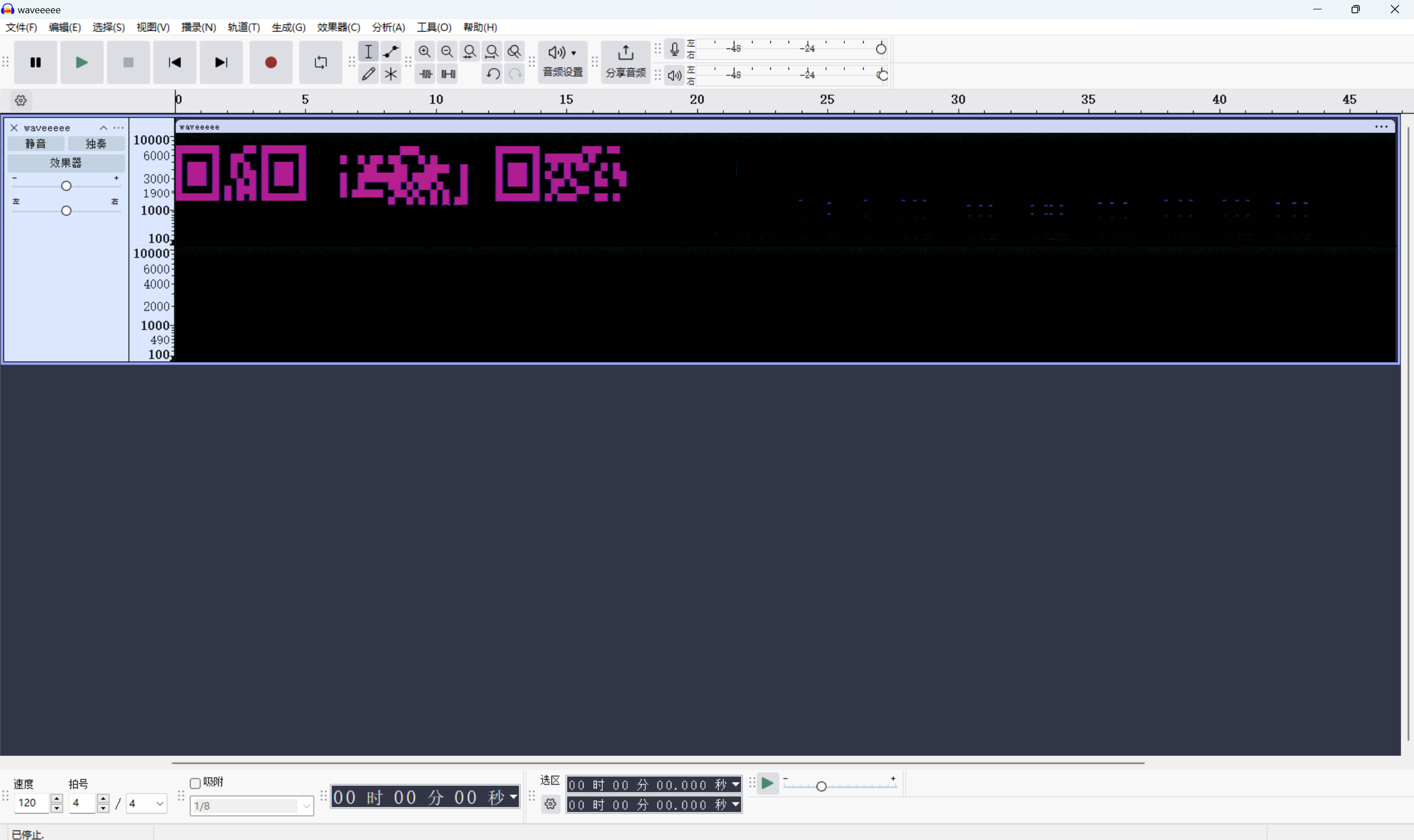1414x840 pixels.
Task: Open the 视图(V) menu
Action: tap(153, 27)
